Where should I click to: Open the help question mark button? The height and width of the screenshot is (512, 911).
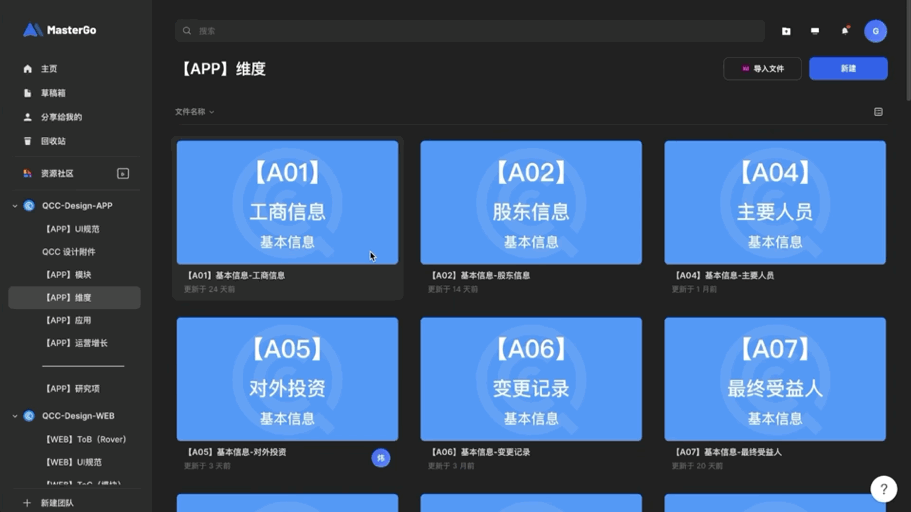coord(884,489)
